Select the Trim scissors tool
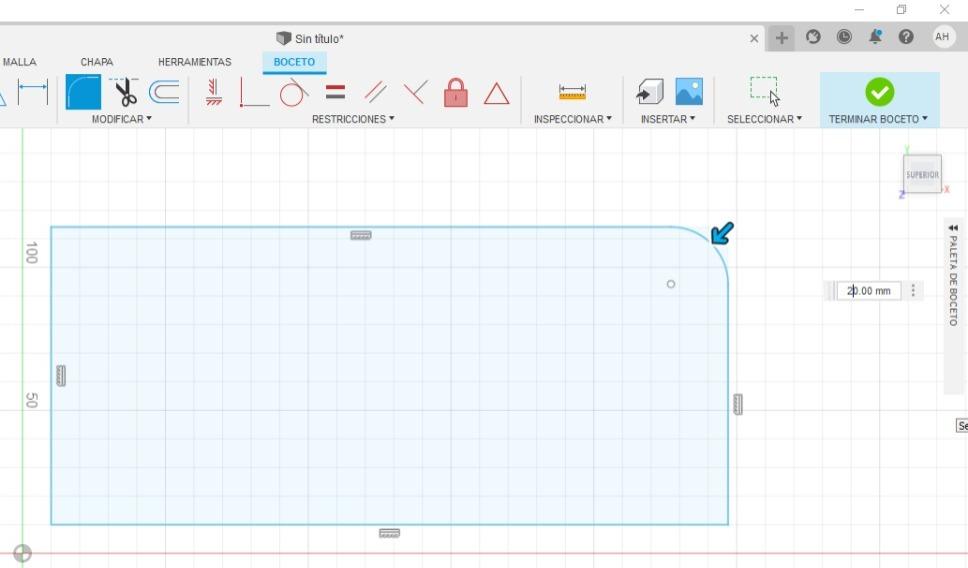The width and height of the screenshot is (968, 568). coord(125,92)
